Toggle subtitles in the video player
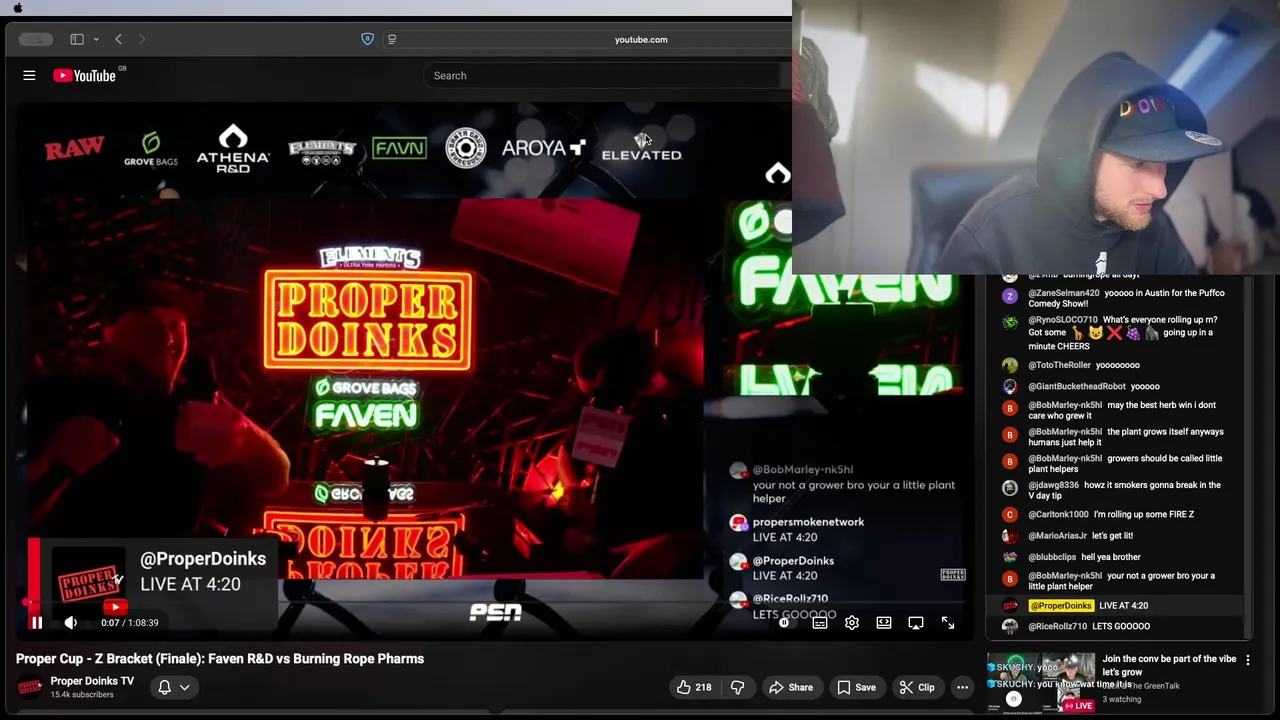 tap(820, 623)
